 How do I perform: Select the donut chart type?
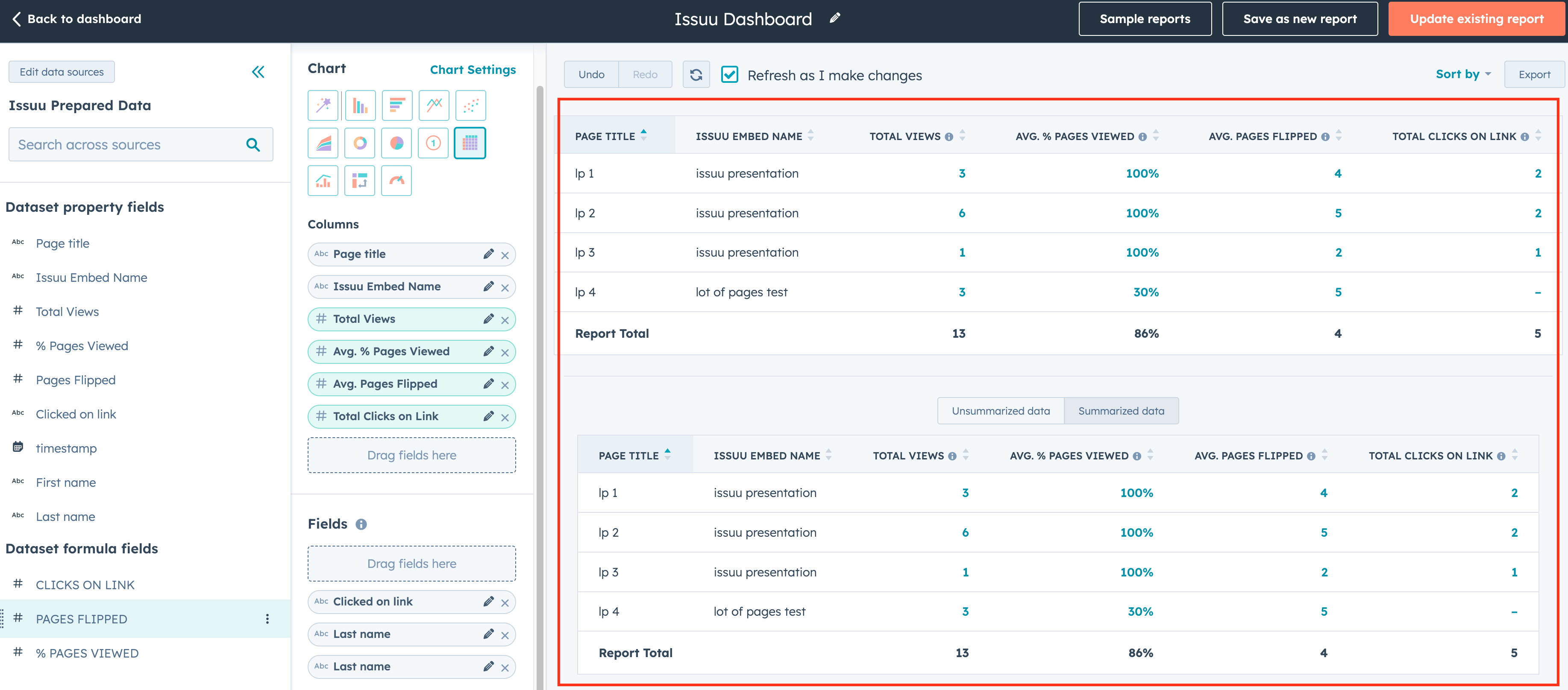pyautogui.click(x=360, y=143)
